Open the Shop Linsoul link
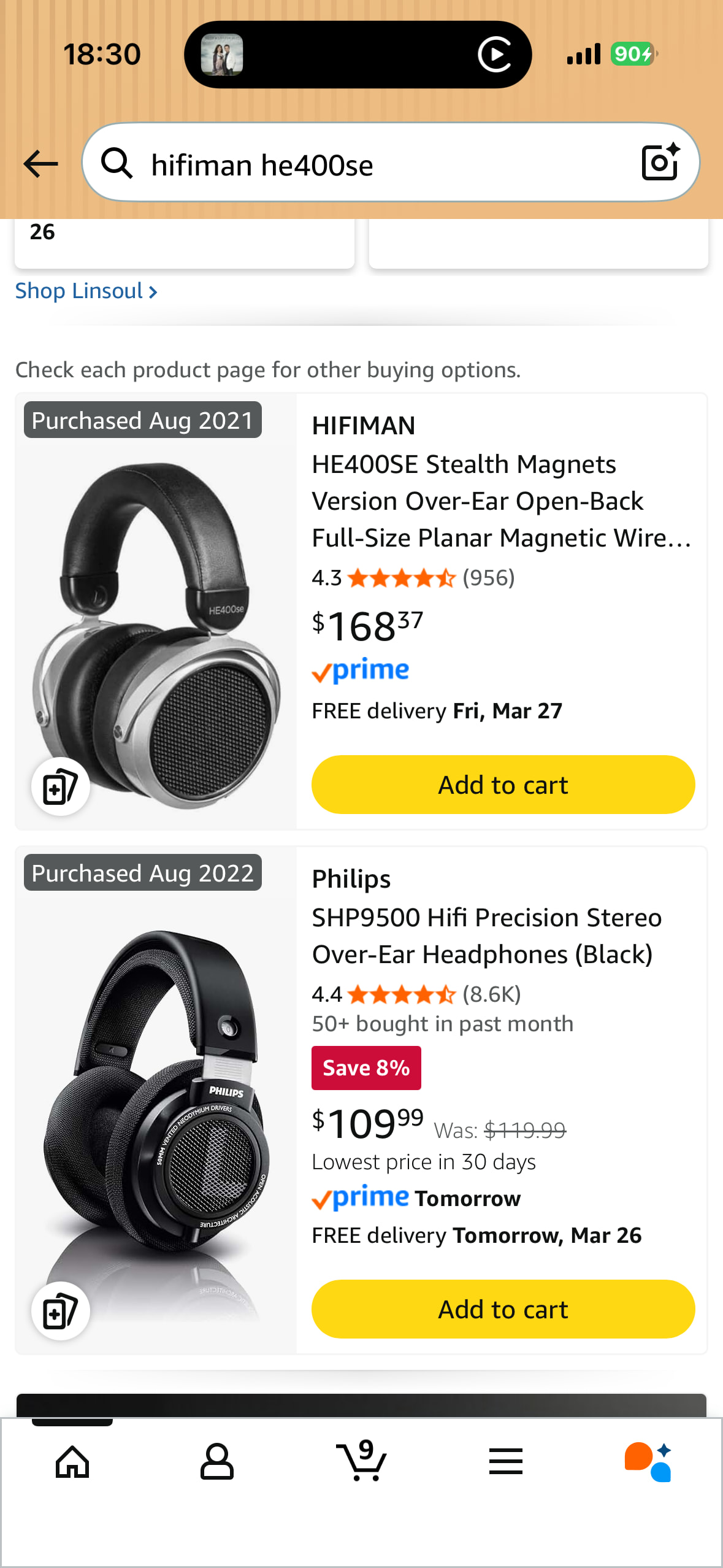The width and height of the screenshot is (723, 1568). click(86, 291)
